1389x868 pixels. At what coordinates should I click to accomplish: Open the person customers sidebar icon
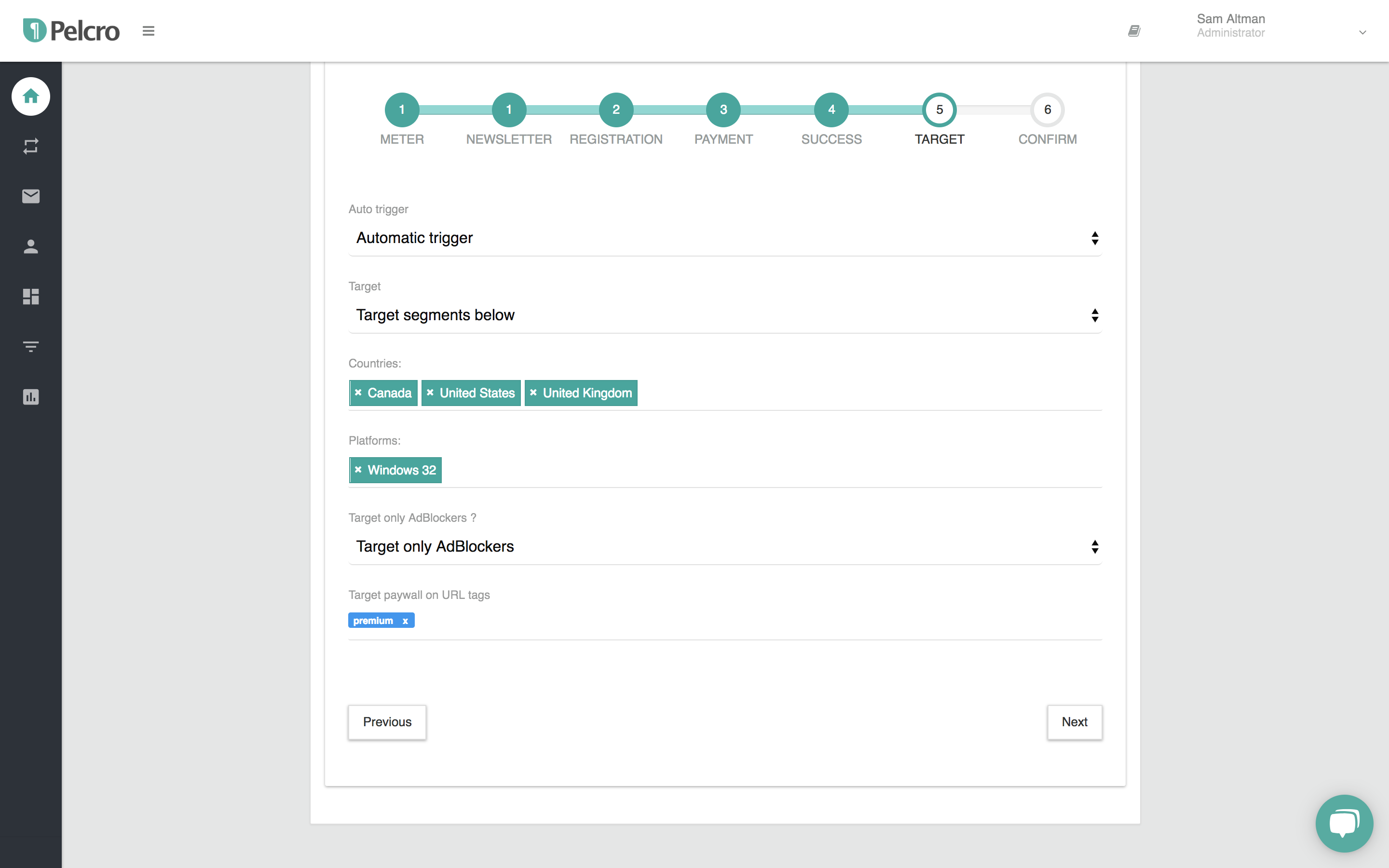[31, 246]
